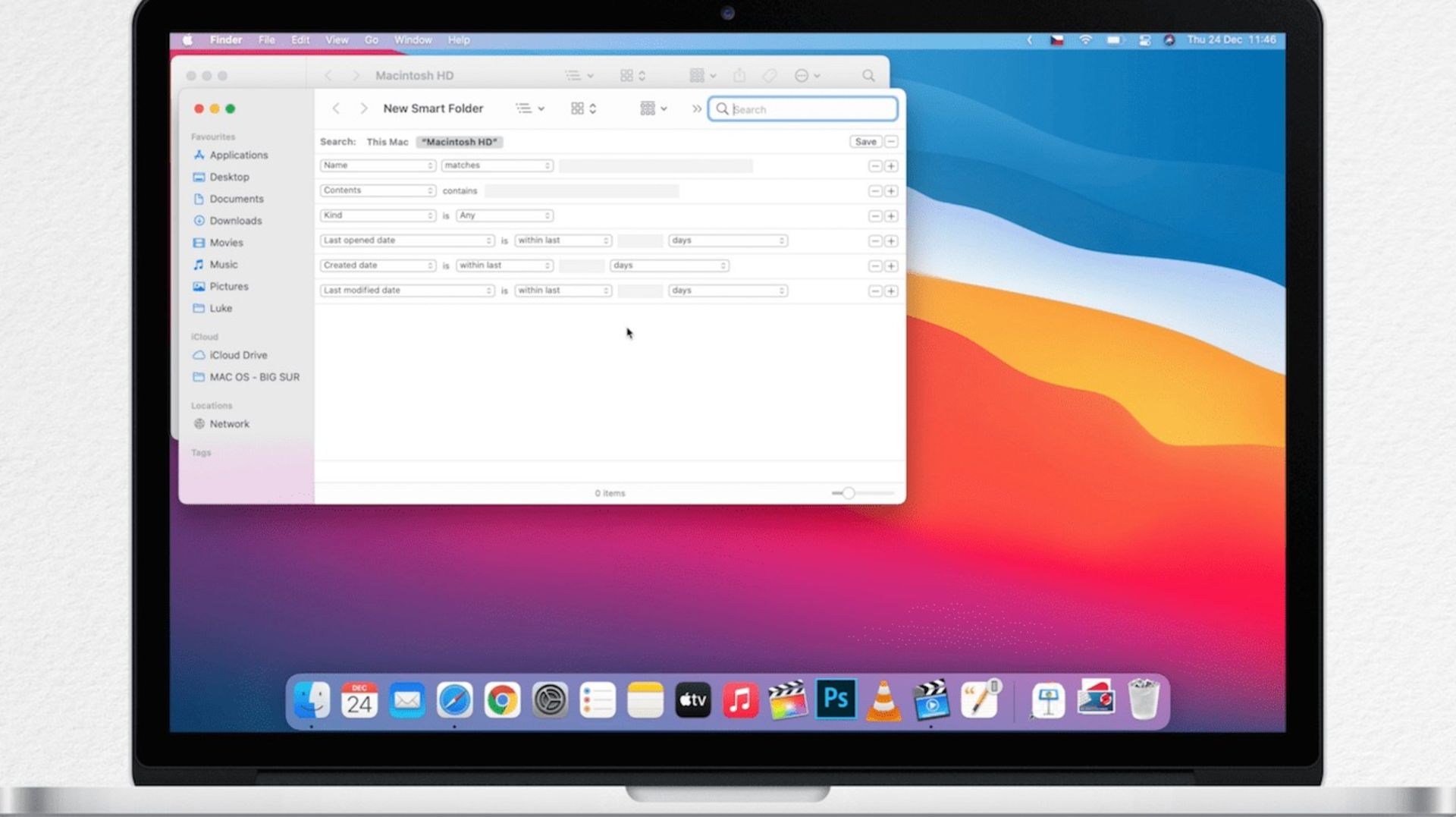Viewport: 1456px width, 817px height.
Task: Open VLC media player in Dock
Action: pyautogui.click(x=883, y=699)
